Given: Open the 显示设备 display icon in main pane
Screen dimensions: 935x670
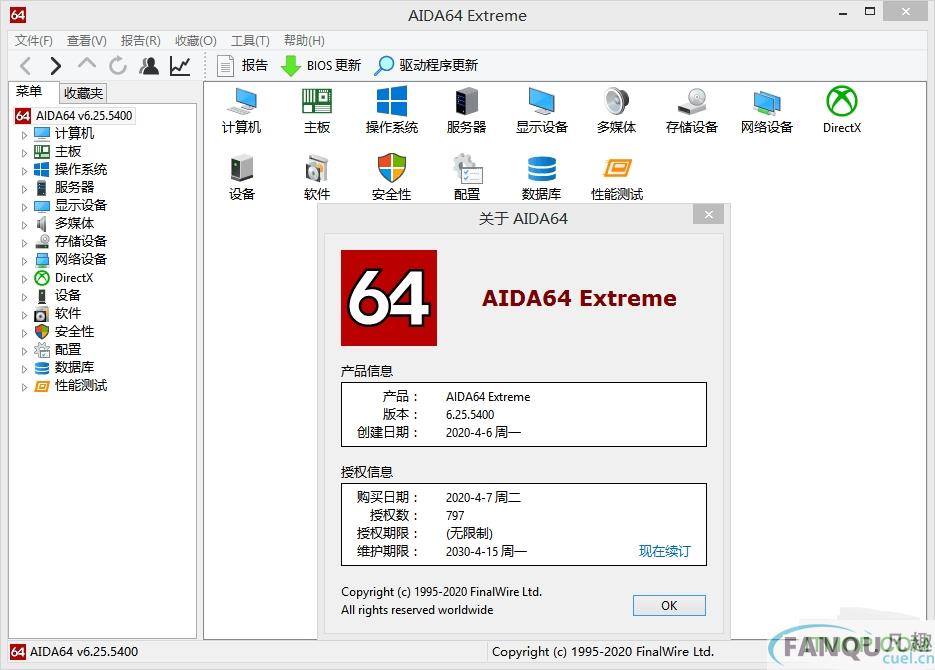Looking at the screenshot, I should (541, 110).
